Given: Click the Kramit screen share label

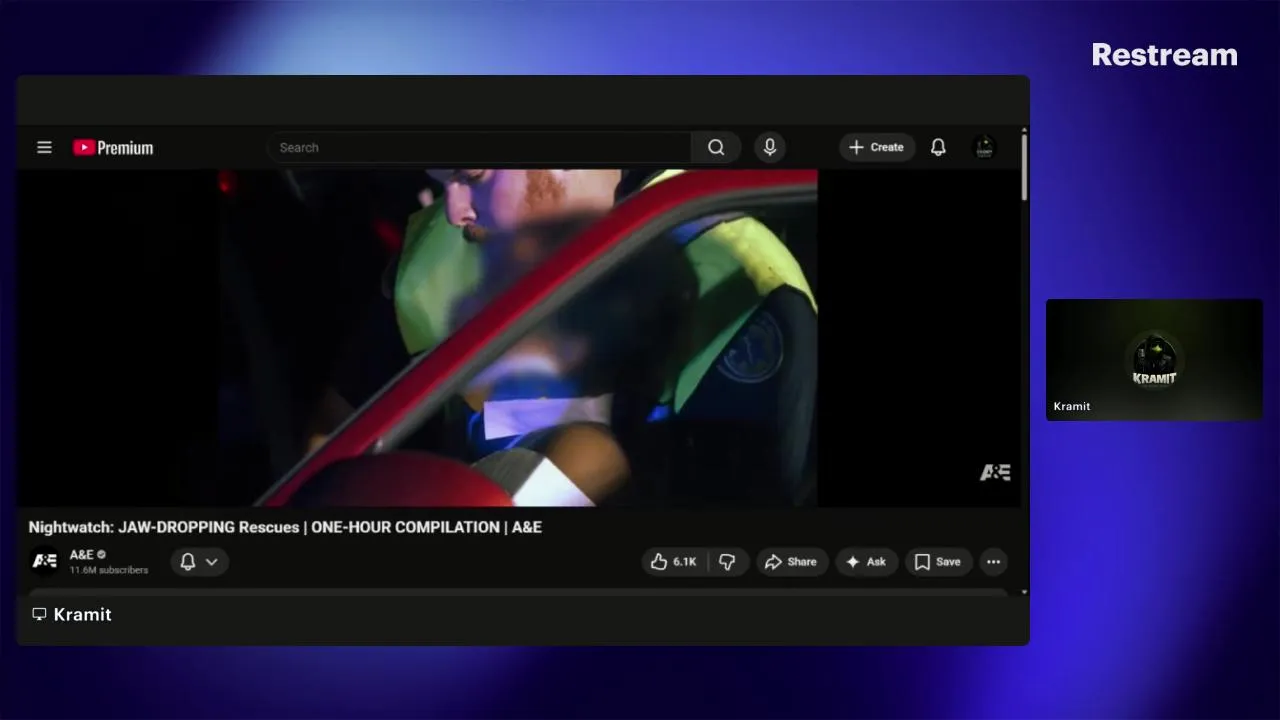Looking at the screenshot, I should point(72,614).
